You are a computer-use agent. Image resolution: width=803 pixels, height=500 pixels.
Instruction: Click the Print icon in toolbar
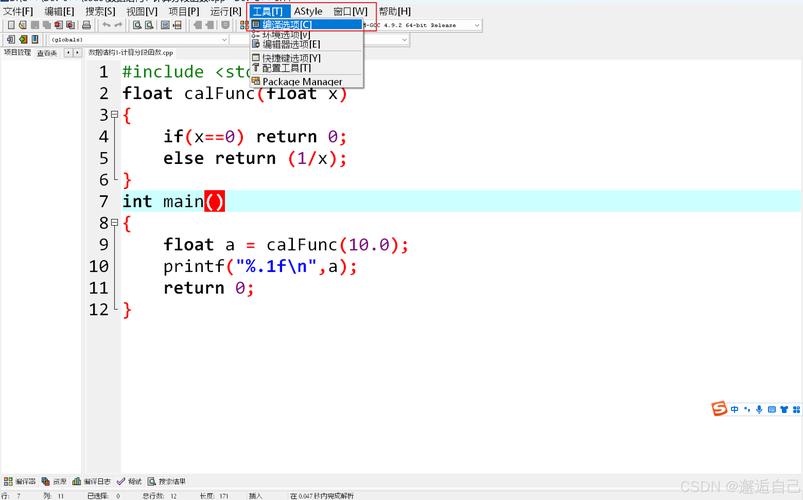tap(87, 25)
